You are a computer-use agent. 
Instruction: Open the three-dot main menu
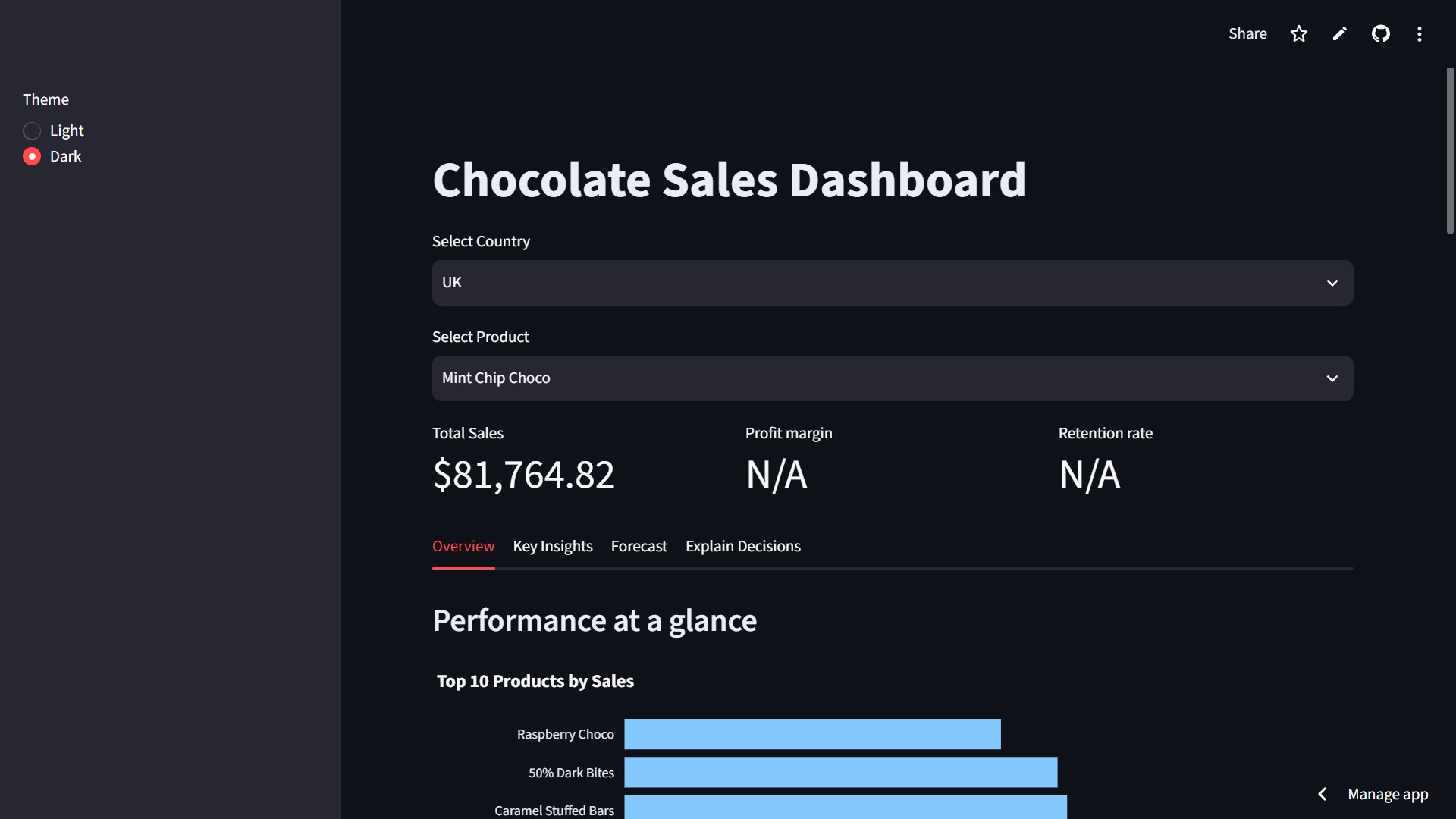1420,34
